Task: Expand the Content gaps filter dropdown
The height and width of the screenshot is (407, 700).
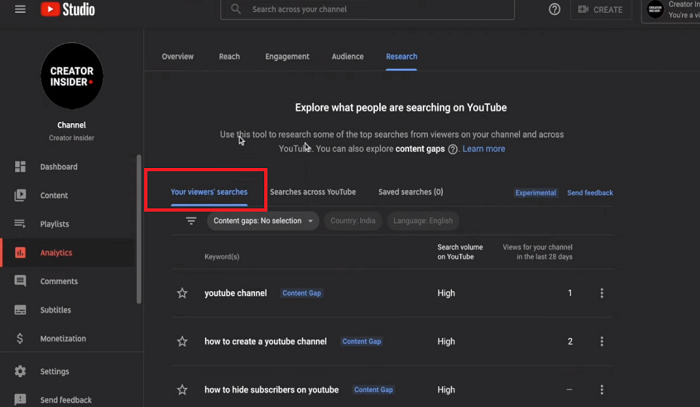Action: pos(263,221)
